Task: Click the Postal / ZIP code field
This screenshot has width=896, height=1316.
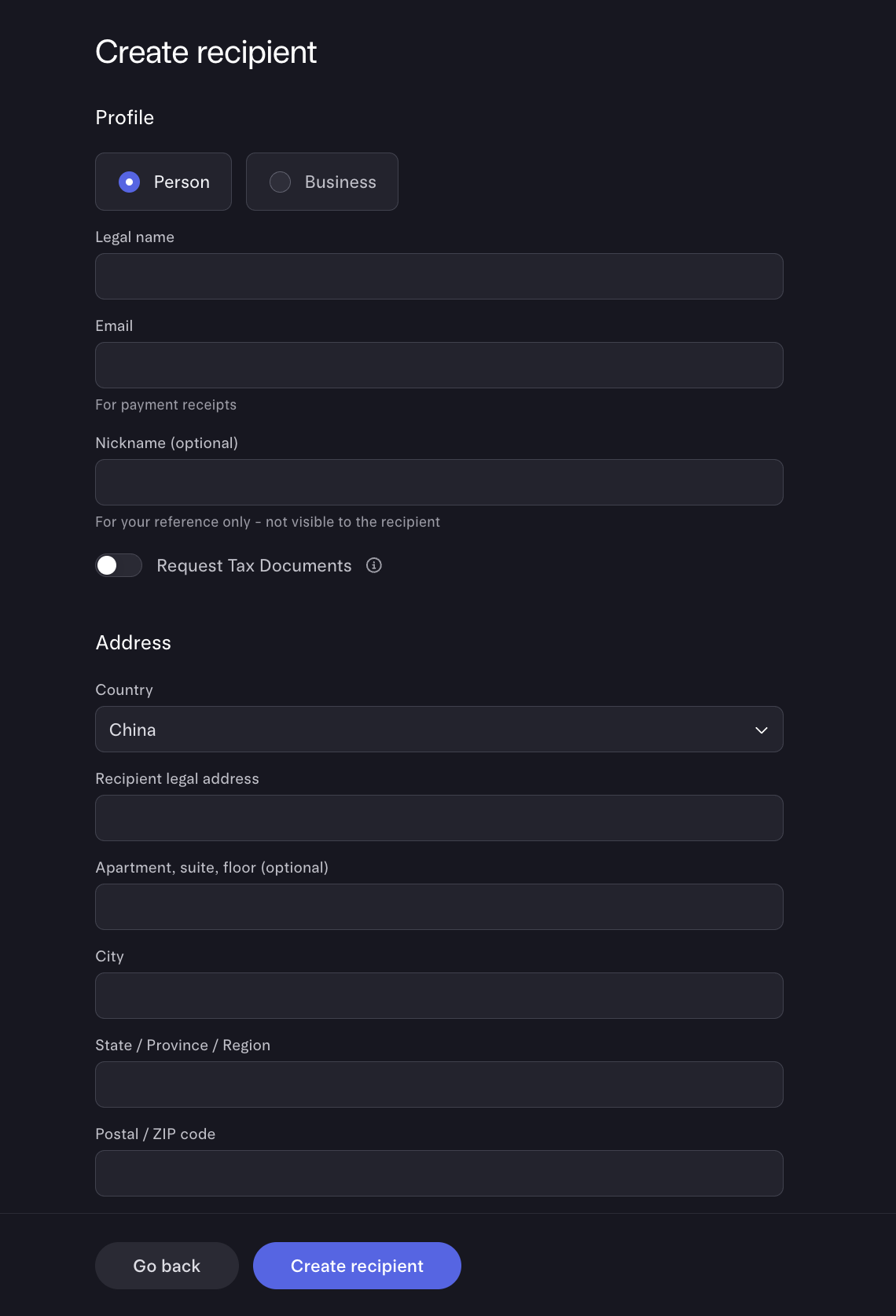Action: [x=439, y=1173]
